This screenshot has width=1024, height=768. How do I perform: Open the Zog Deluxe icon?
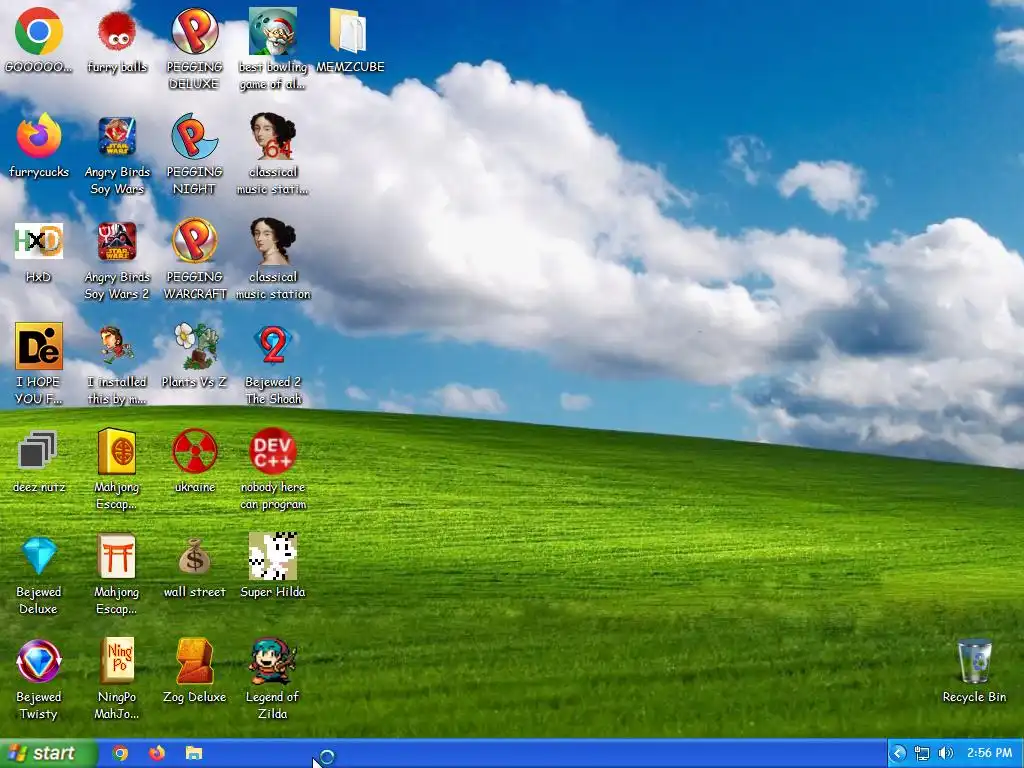(195, 661)
